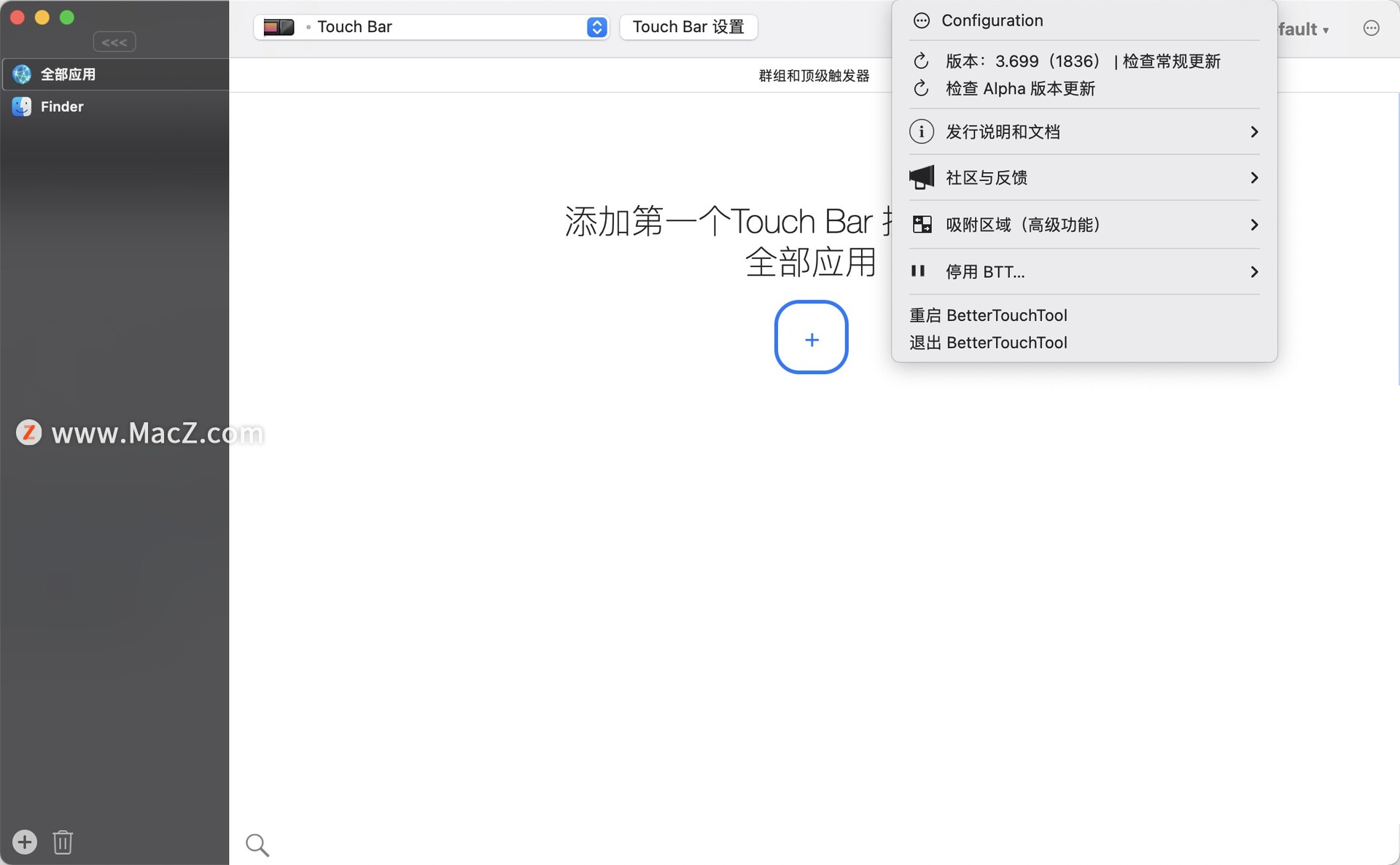Screen dimensions: 1400x865
Task: Click the snap areas icon beside 吸附区域
Action: tap(922, 225)
